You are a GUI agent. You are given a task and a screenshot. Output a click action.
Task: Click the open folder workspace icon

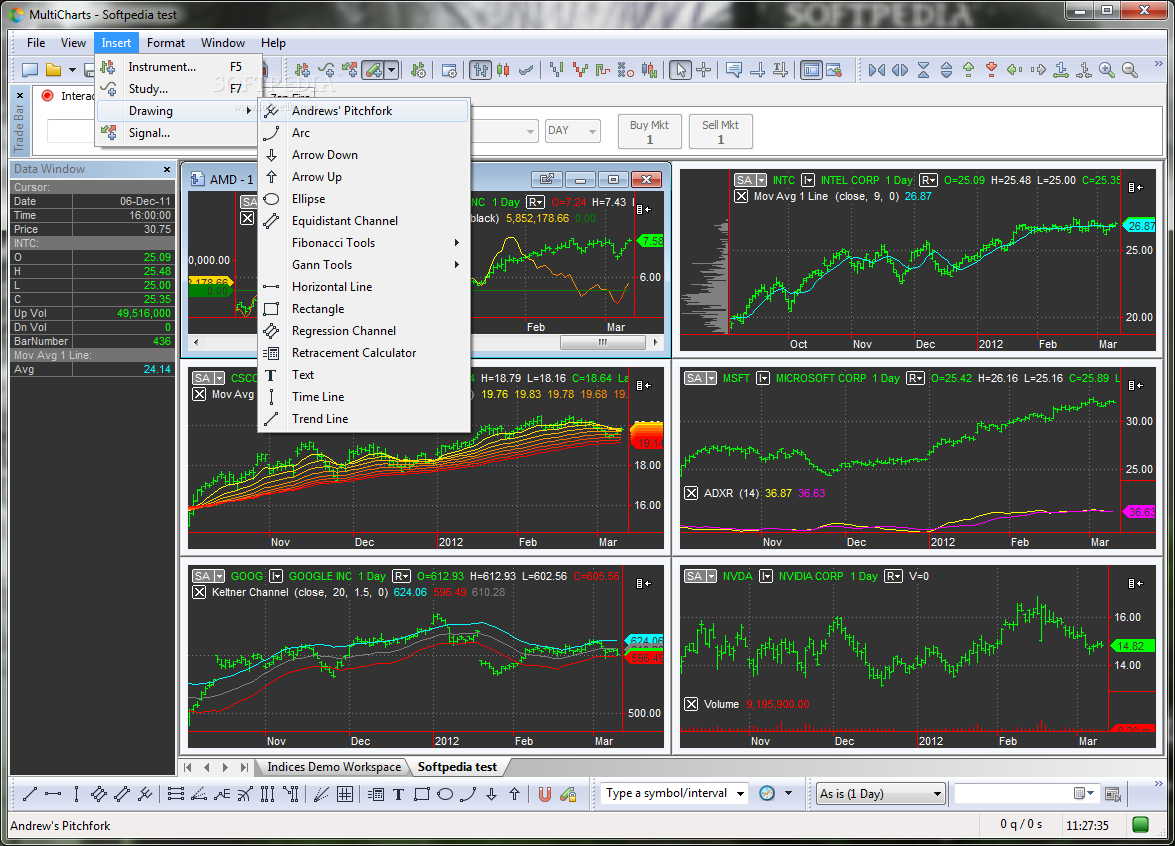(53, 70)
